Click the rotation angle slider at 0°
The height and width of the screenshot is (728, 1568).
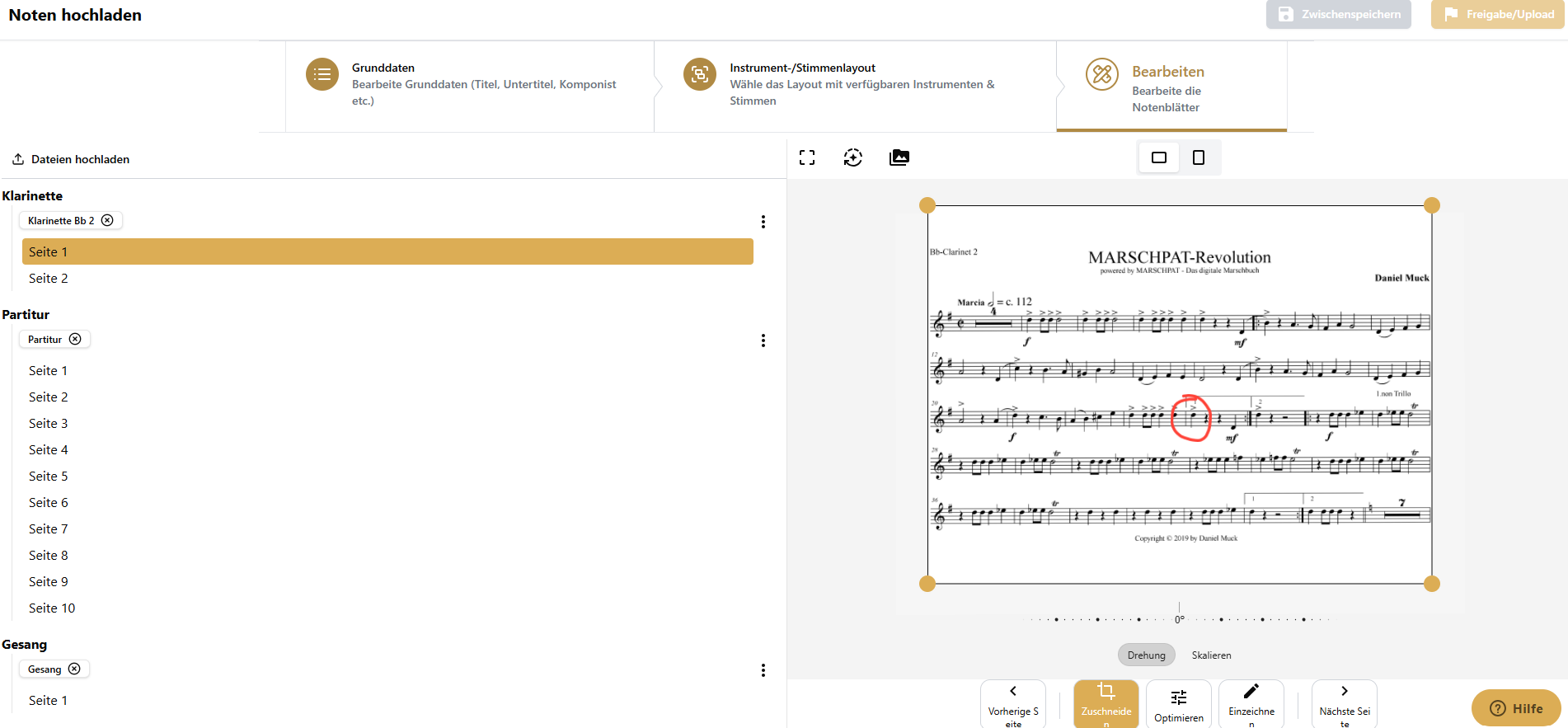1180,618
